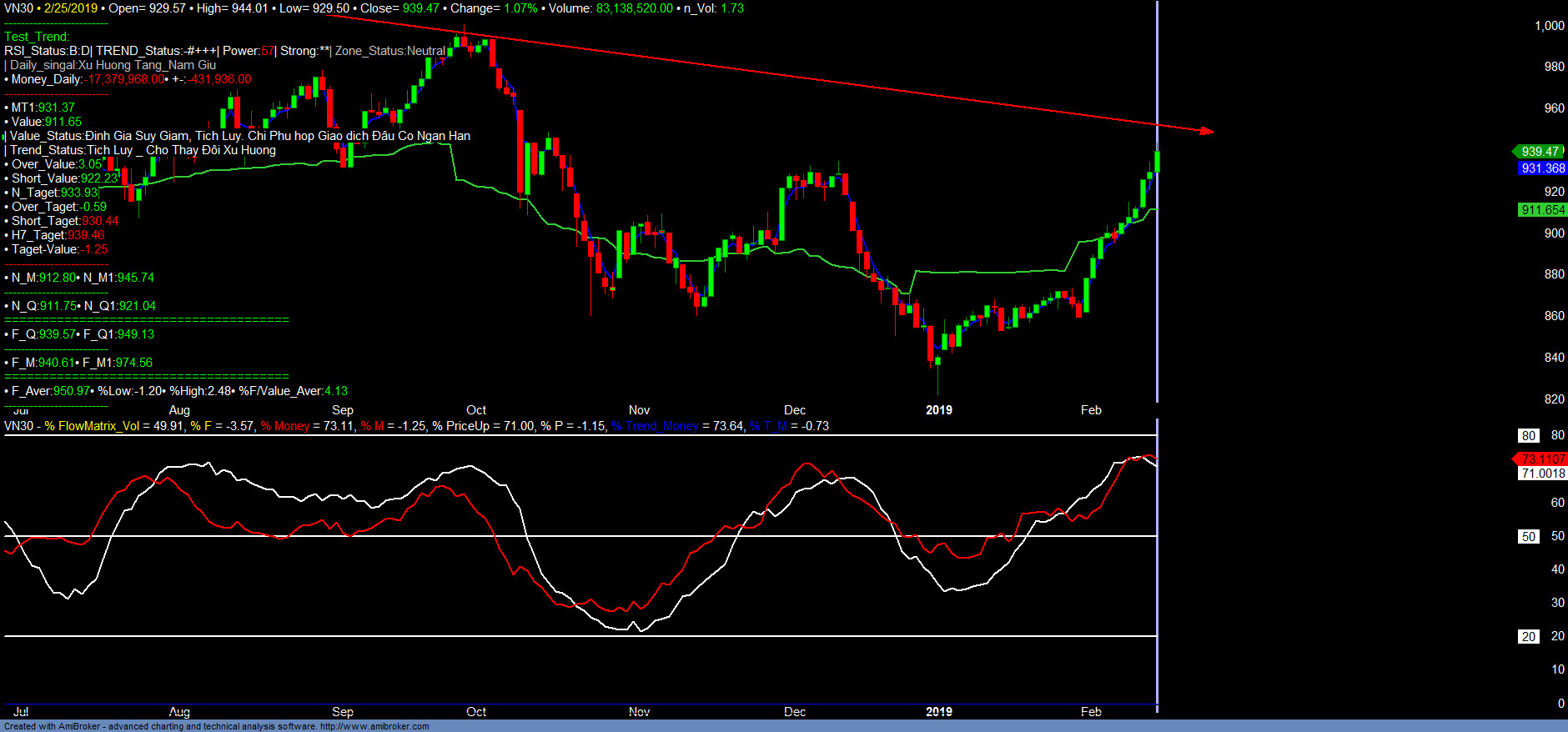The height and width of the screenshot is (732, 1568).
Task: Select the green 911.654 value marker
Action: point(1542,210)
